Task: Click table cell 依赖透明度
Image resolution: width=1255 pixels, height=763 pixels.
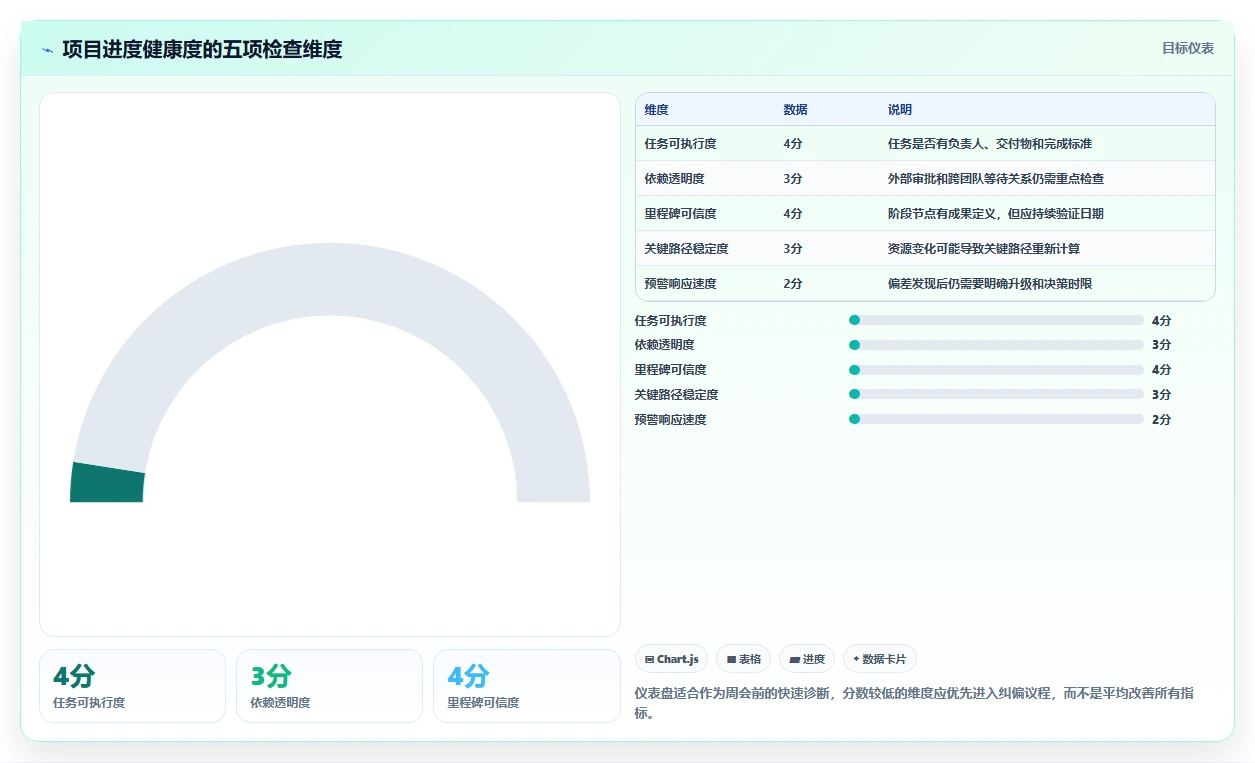Action: pyautogui.click(x=675, y=179)
